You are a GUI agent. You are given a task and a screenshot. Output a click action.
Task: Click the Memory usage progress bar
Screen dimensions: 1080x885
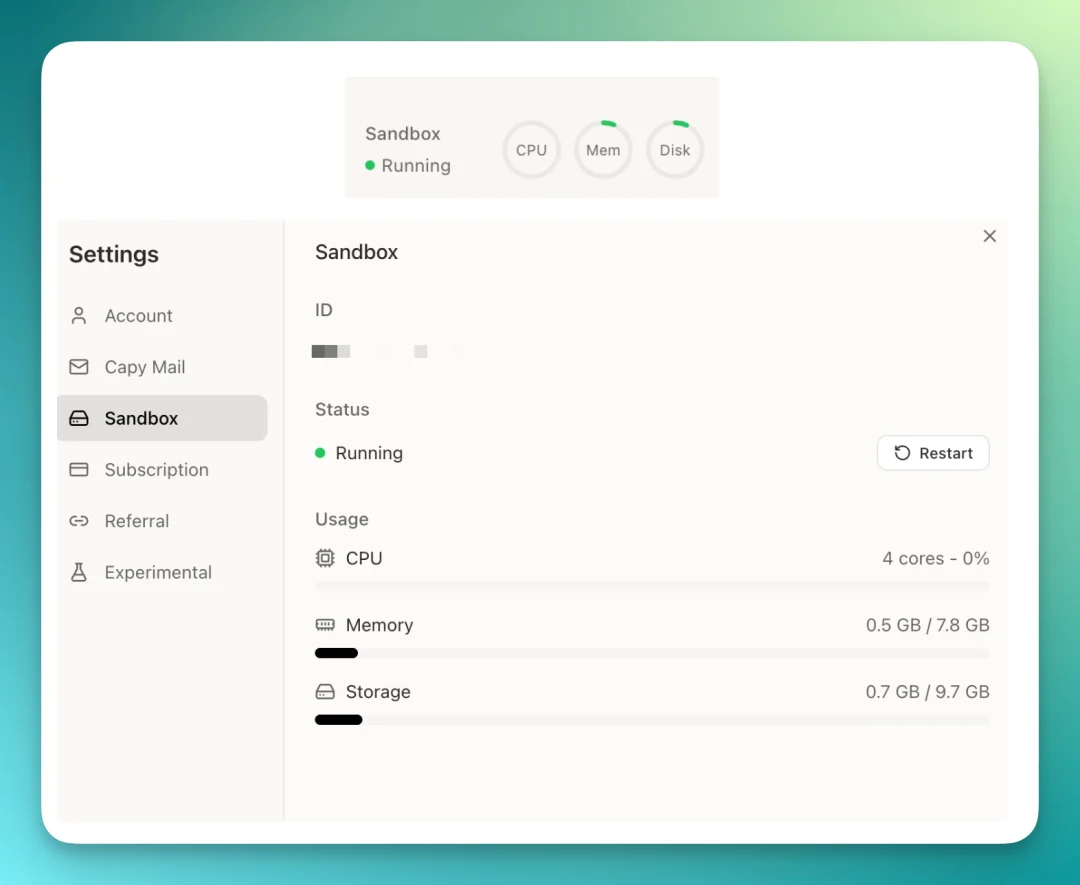tap(650, 653)
